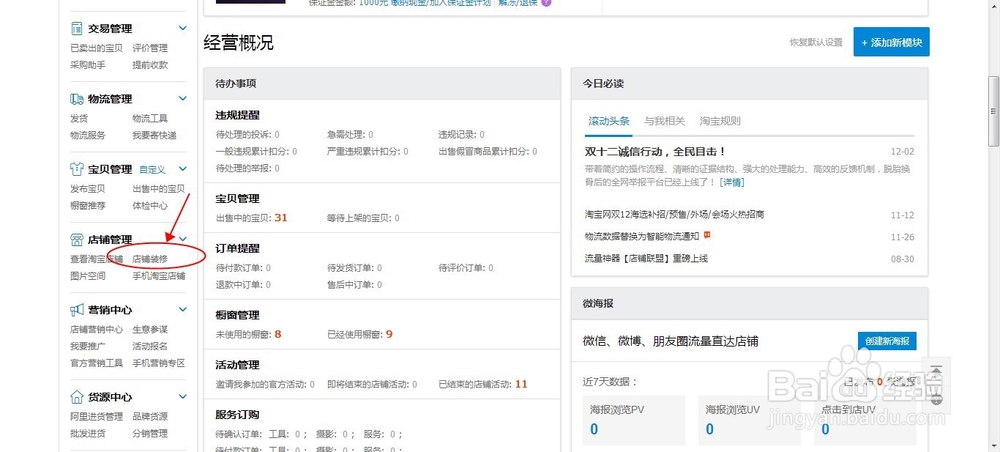Open 图片空间 link
Viewport: 1000px width, 452px height.
88,276
